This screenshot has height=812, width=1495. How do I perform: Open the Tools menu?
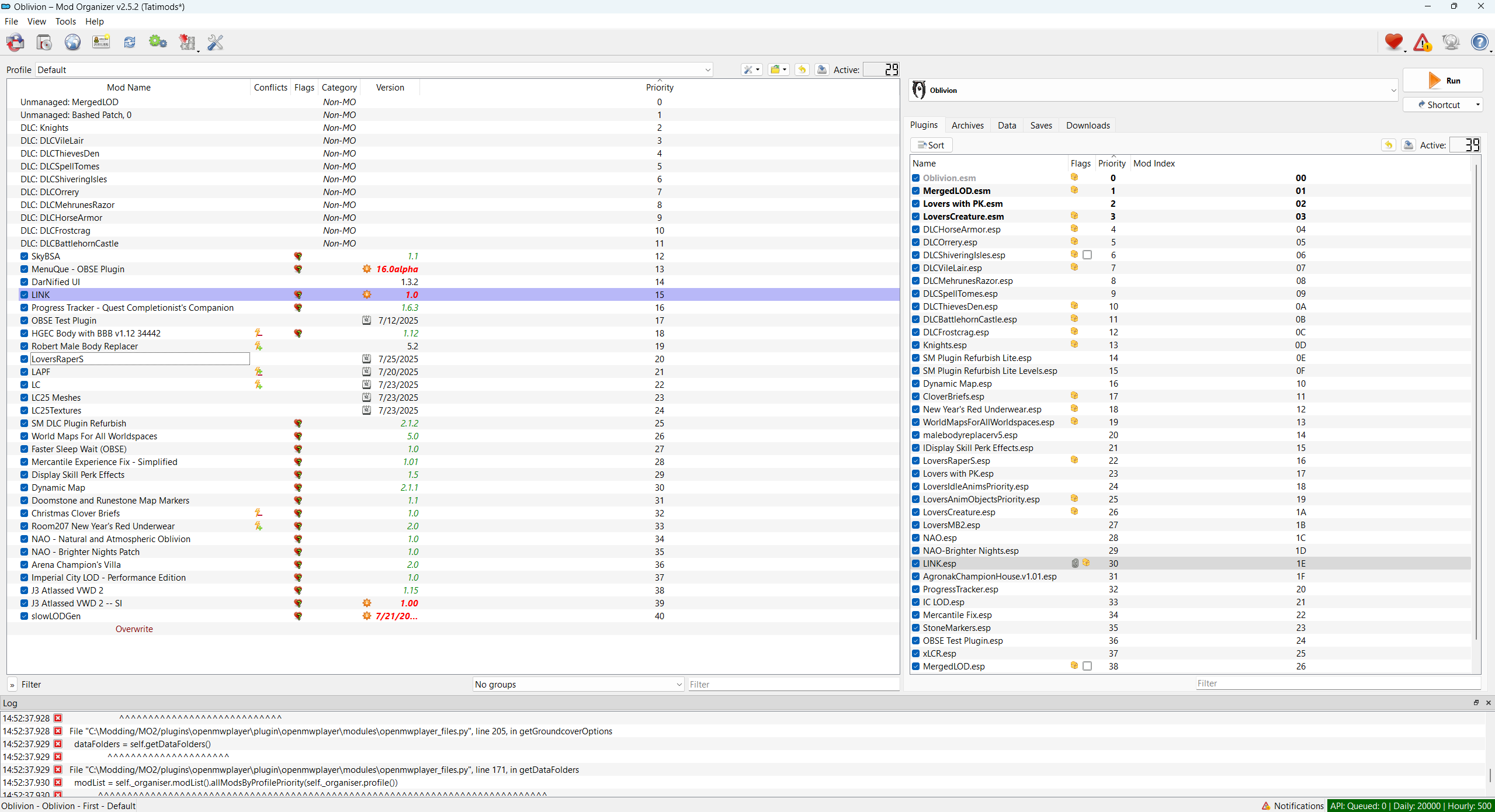pos(65,21)
